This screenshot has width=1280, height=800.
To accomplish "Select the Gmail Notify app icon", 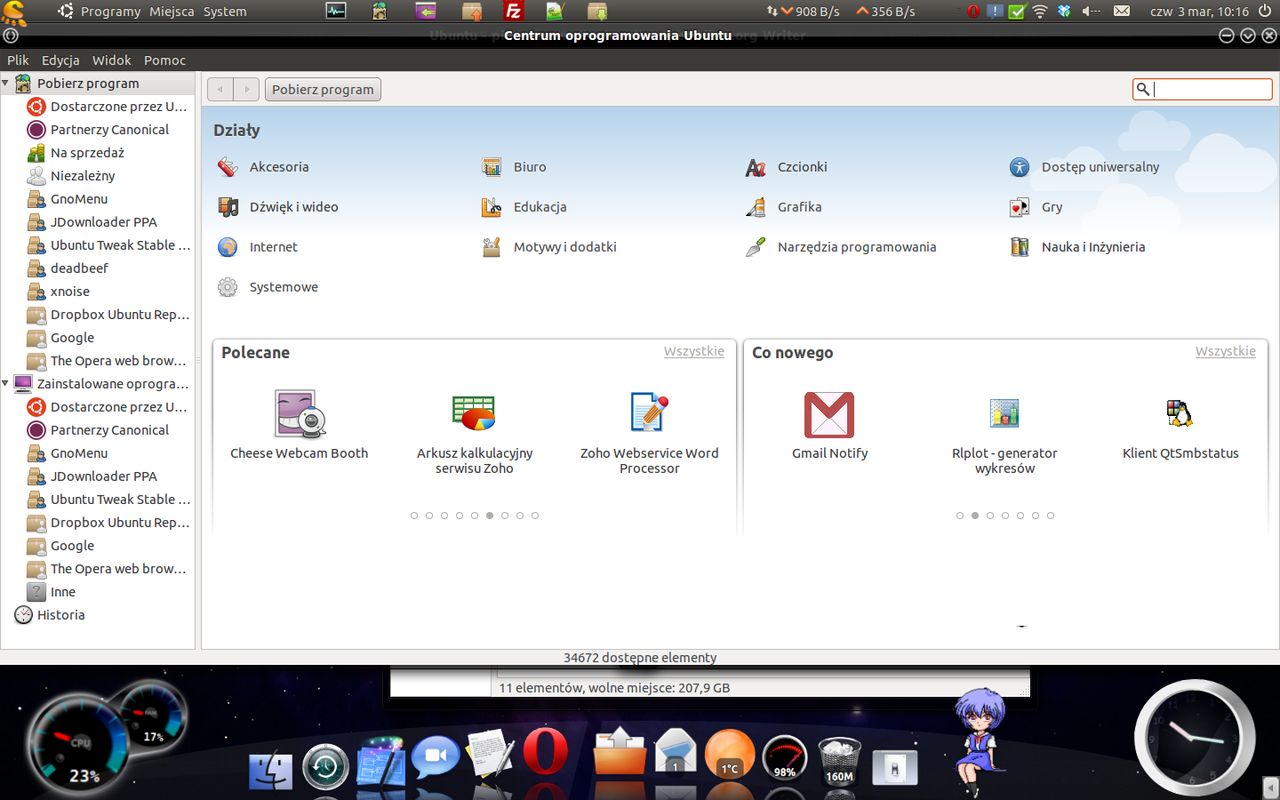I will click(x=829, y=414).
